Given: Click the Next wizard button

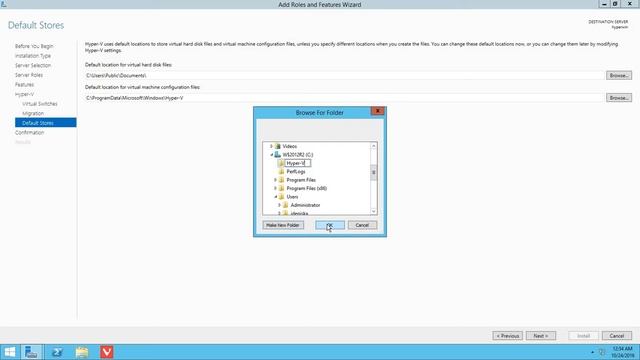Looking at the screenshot, I should click(541, 336).
